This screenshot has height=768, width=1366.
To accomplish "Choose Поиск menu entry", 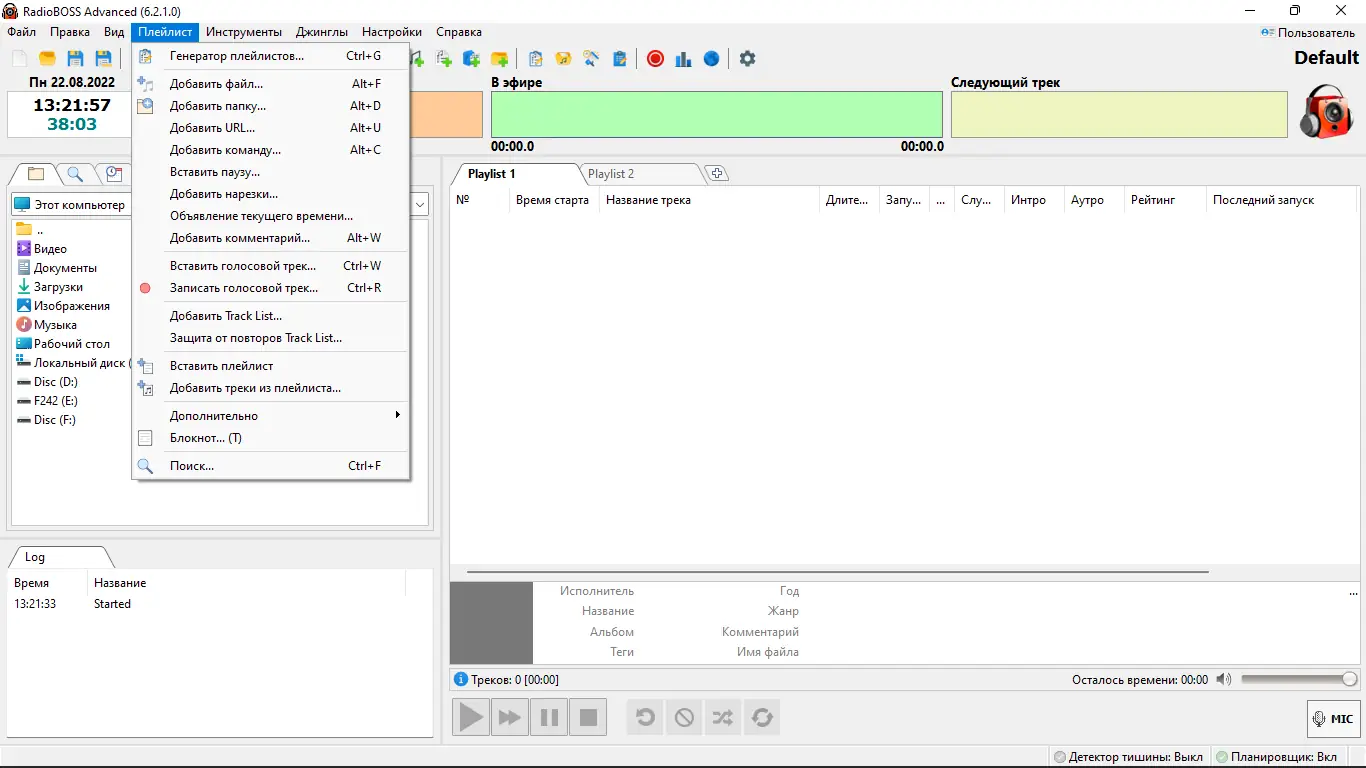I will (271, 466).
